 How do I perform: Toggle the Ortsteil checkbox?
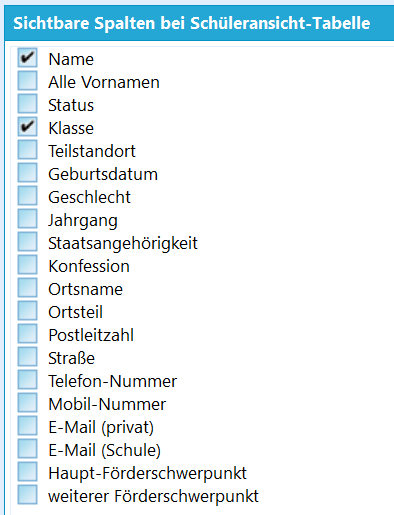(x=27, y=311)
